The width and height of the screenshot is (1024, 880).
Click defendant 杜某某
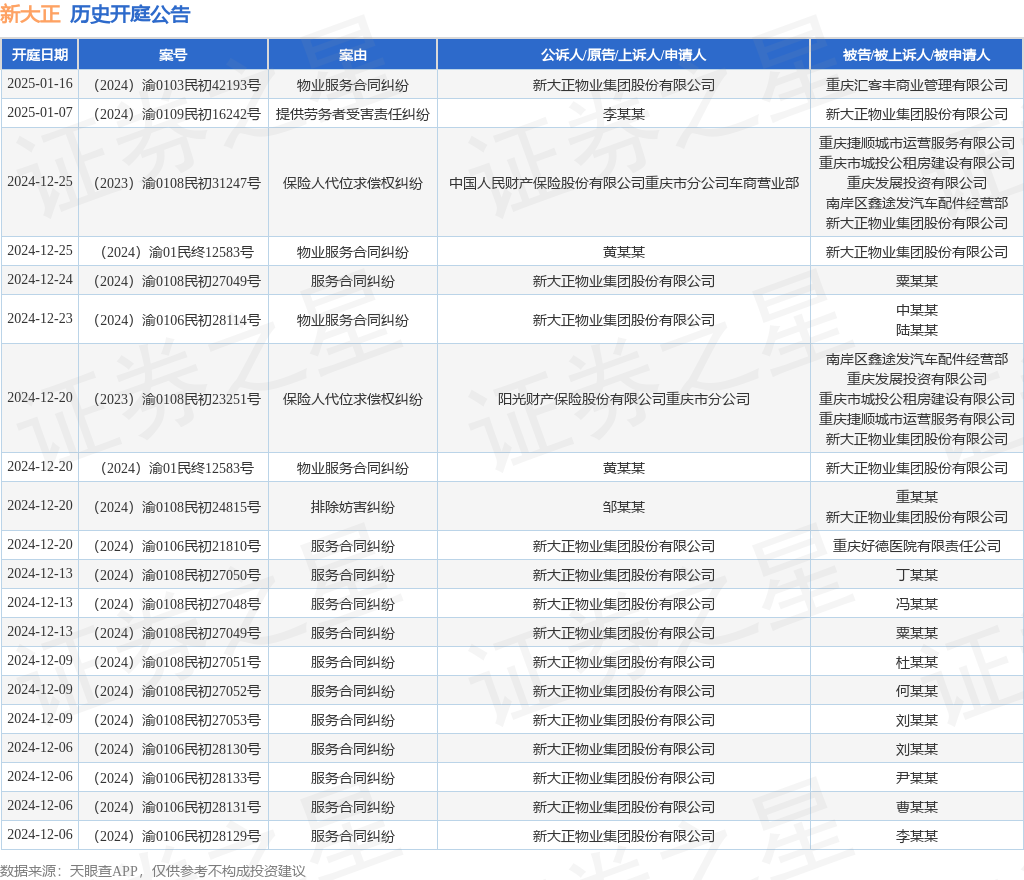click(x=916, y=662)
